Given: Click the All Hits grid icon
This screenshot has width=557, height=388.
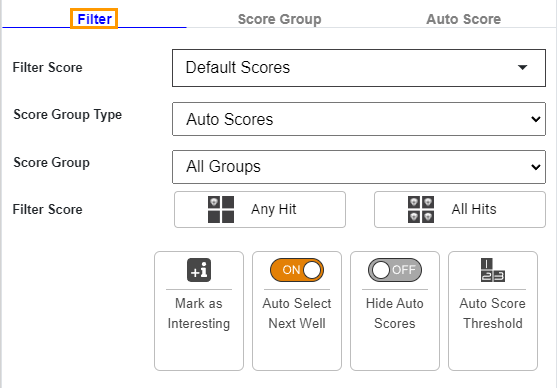Looking at the screenshot, I should pyautogui.click(x=421, y=210).
